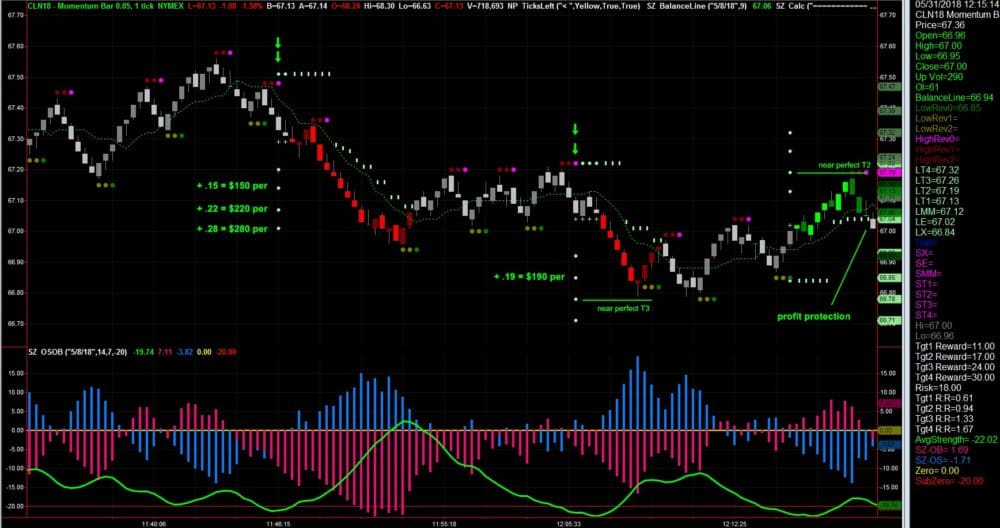Select the 'Low=66.95' row

pos(938,55)
